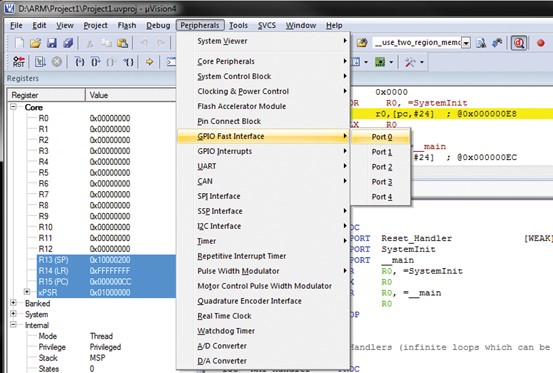Choose A/D Converter entry

(x=263, y=346)
